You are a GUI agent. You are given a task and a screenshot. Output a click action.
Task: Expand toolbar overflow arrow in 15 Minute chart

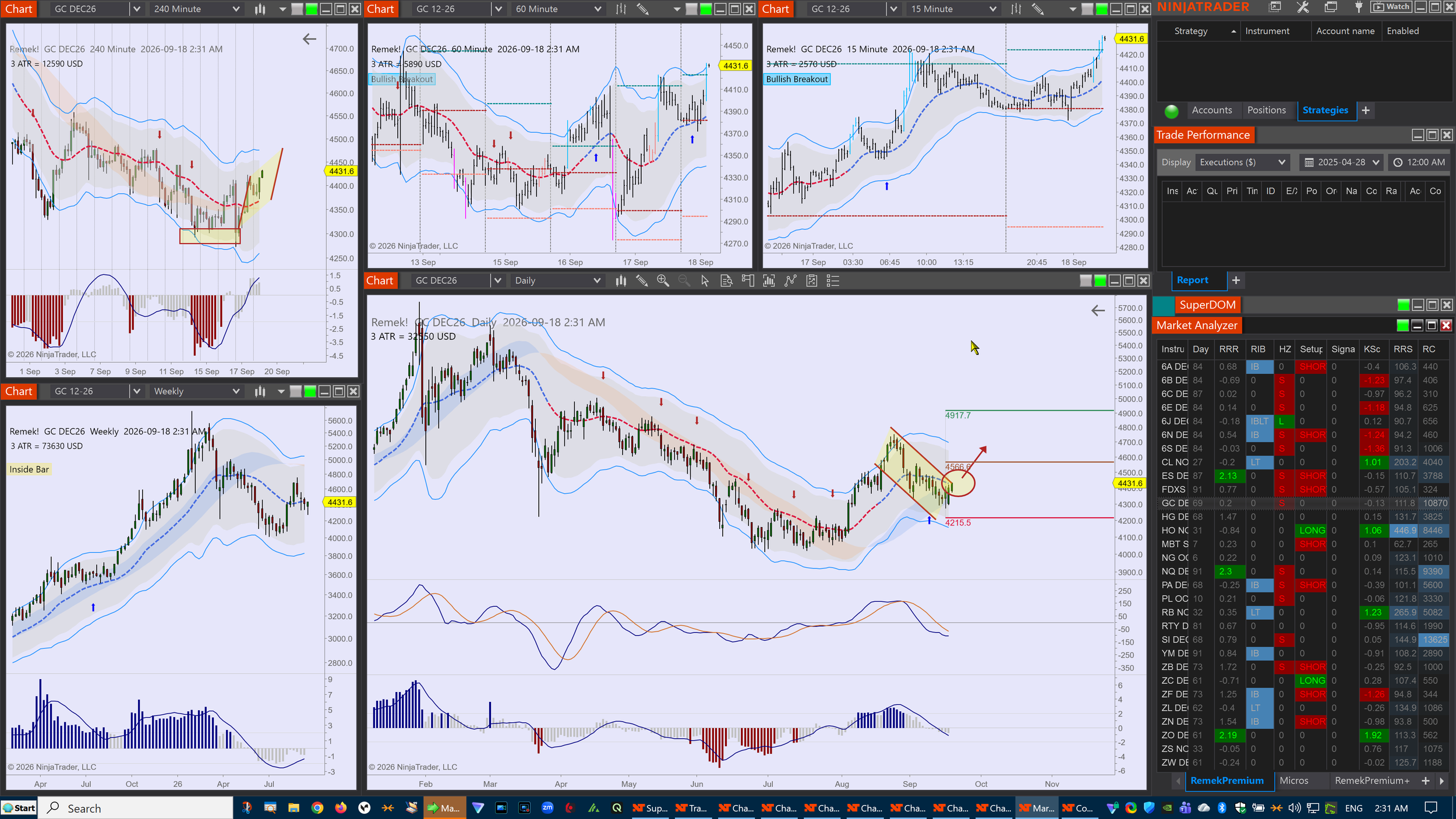pos(1073,9)
